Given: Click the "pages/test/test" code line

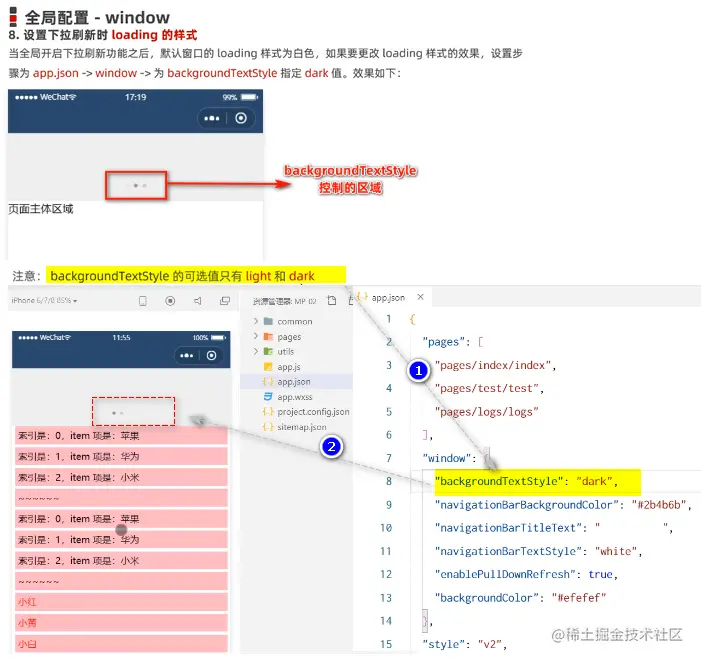Looking at the screenshot, I should [489, 388].
